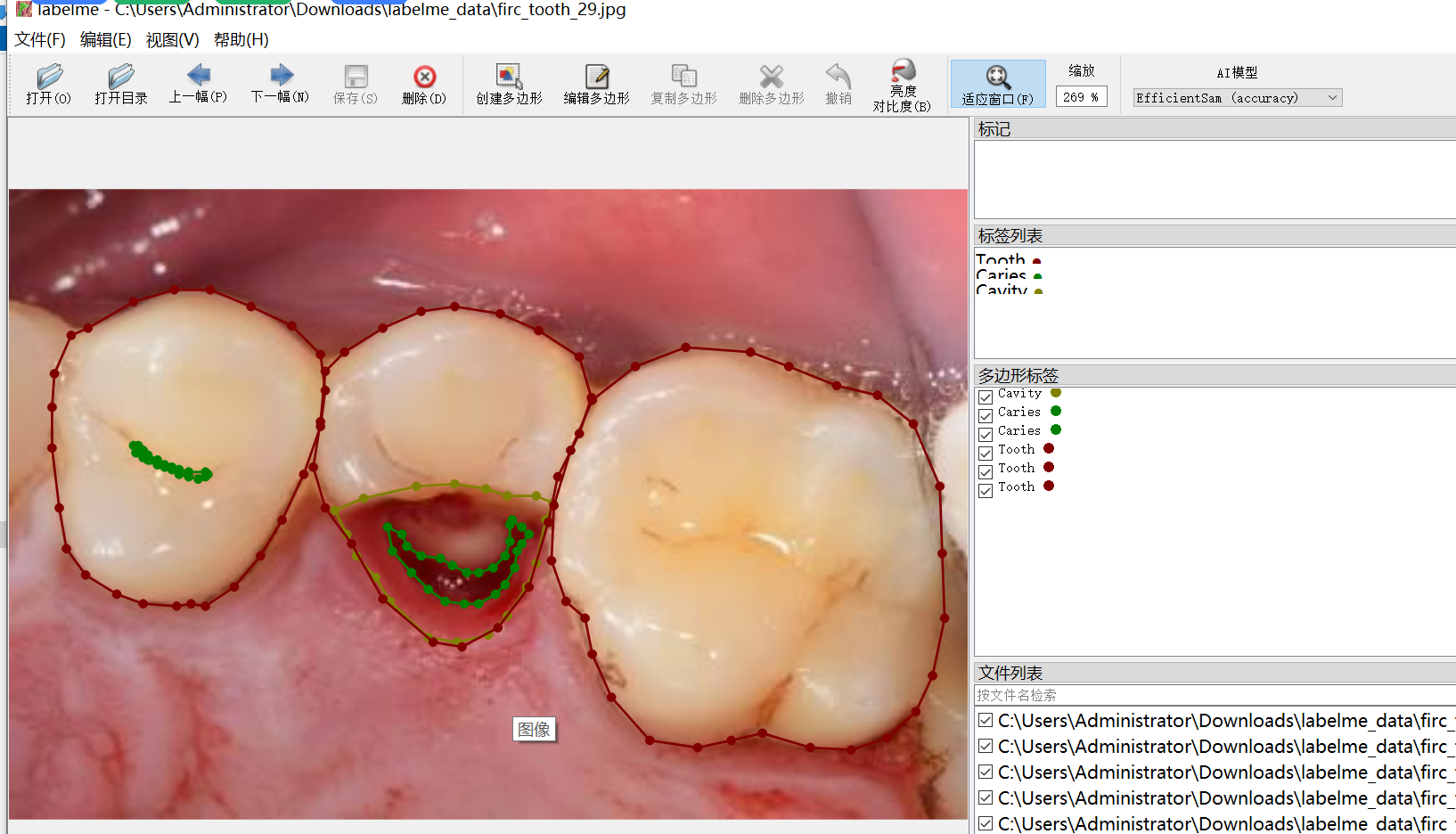Viewport: 1456px width, 834px height.
Task: Select Cavity in the 标签列表 label list
Action: point(1002,290)
